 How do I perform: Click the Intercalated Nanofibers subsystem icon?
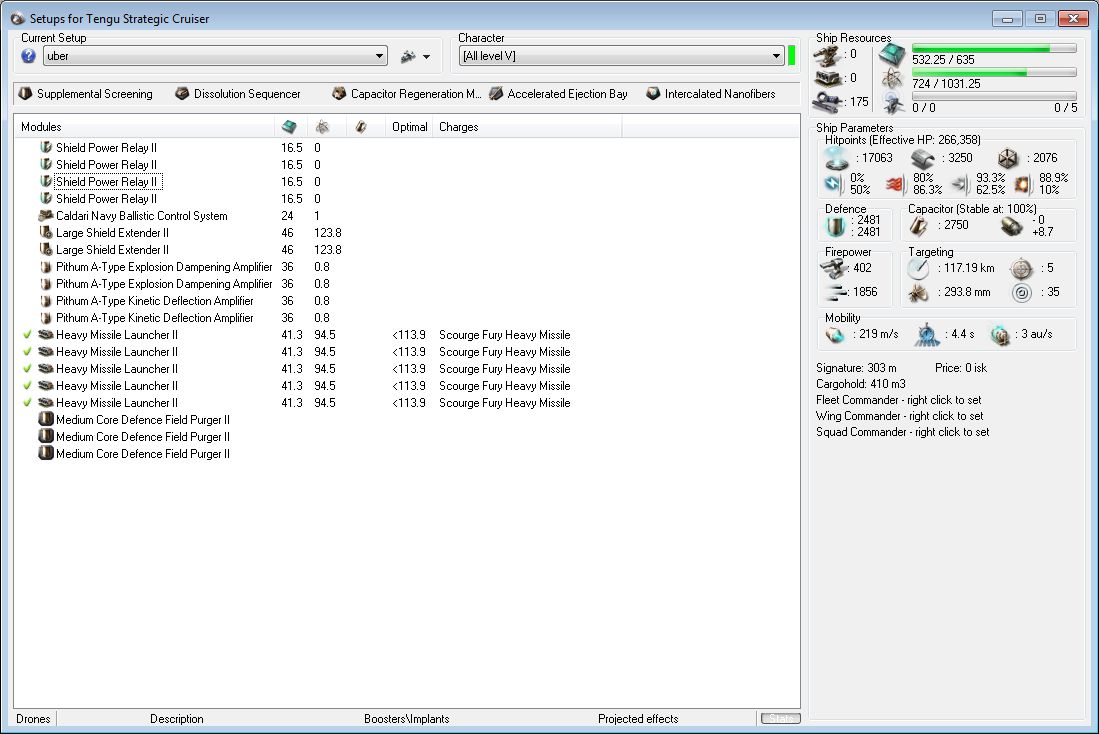pos(653,93)
